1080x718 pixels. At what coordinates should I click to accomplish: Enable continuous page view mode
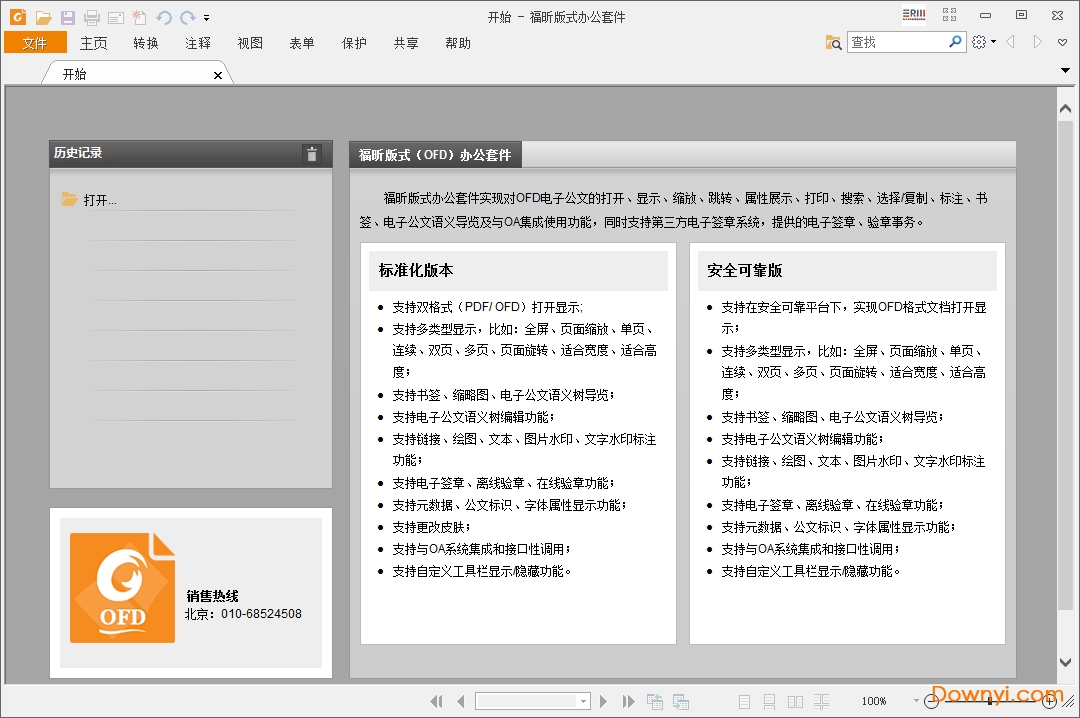(770, 700)
